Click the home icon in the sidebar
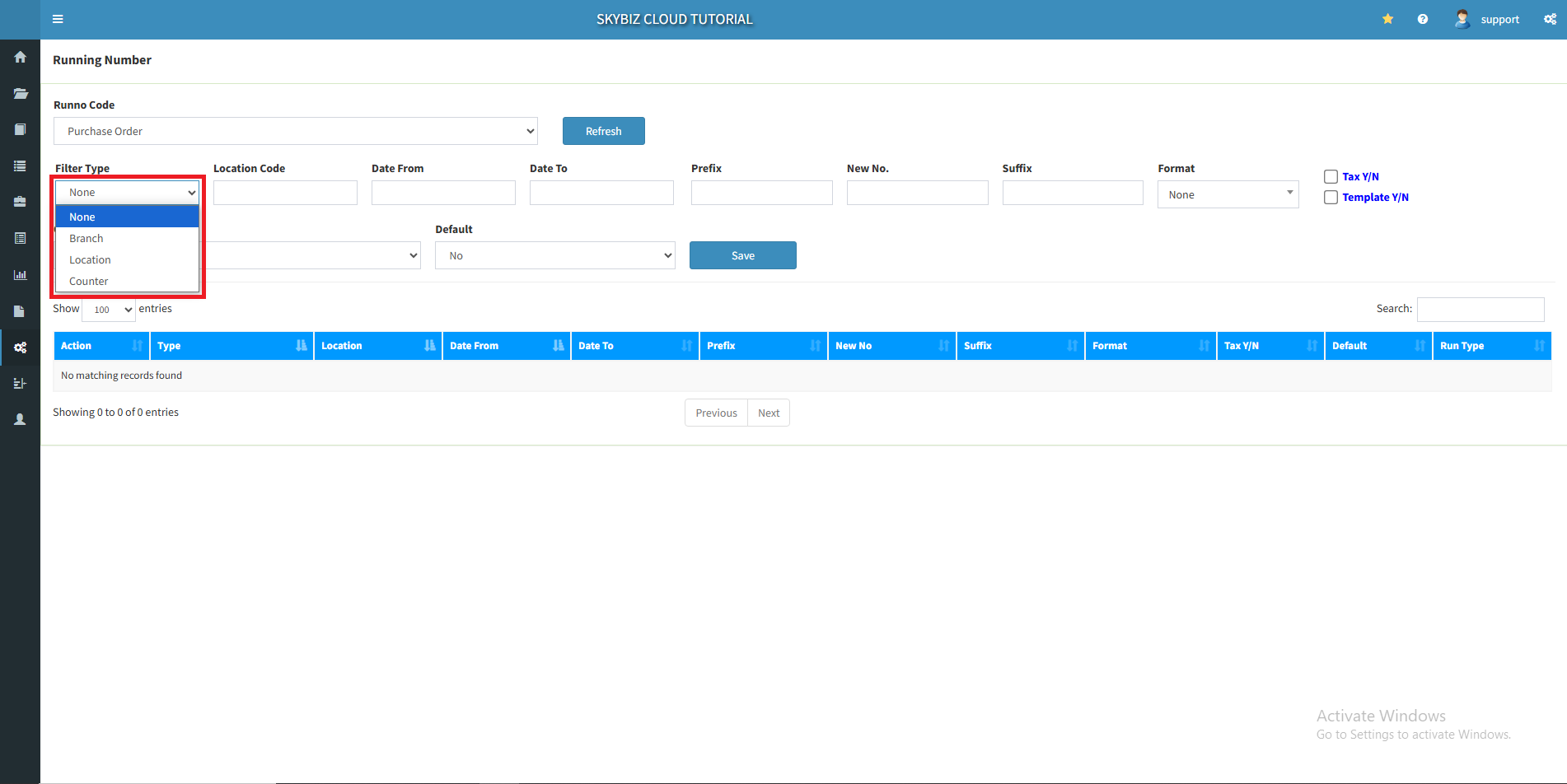 pos(20,57)
